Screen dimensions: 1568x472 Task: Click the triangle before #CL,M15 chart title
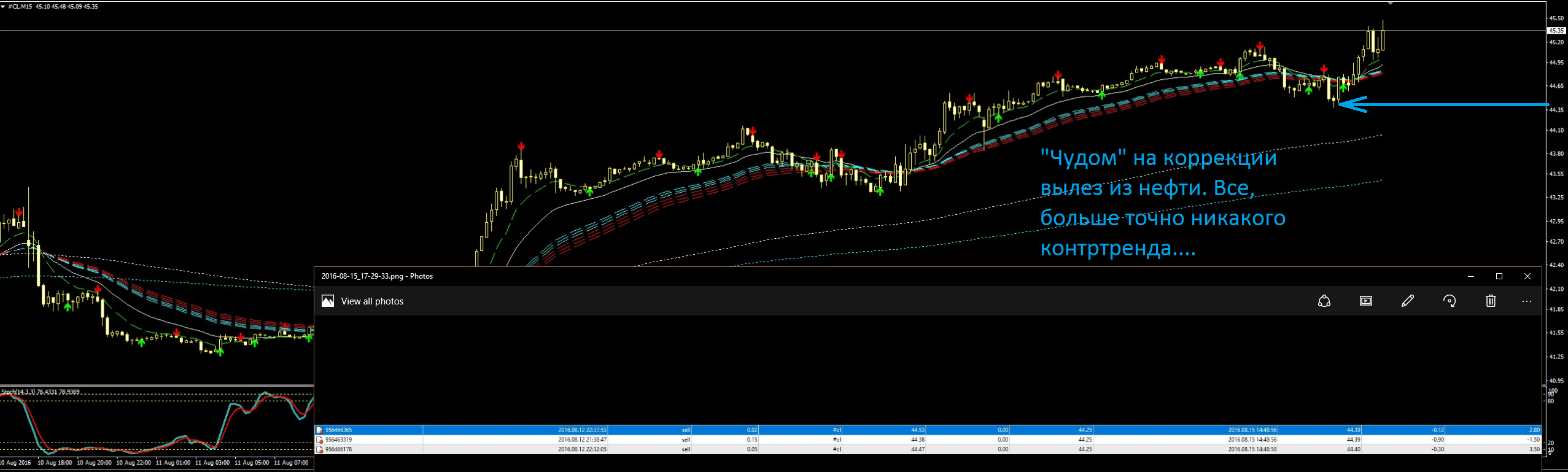click(4, 6)
